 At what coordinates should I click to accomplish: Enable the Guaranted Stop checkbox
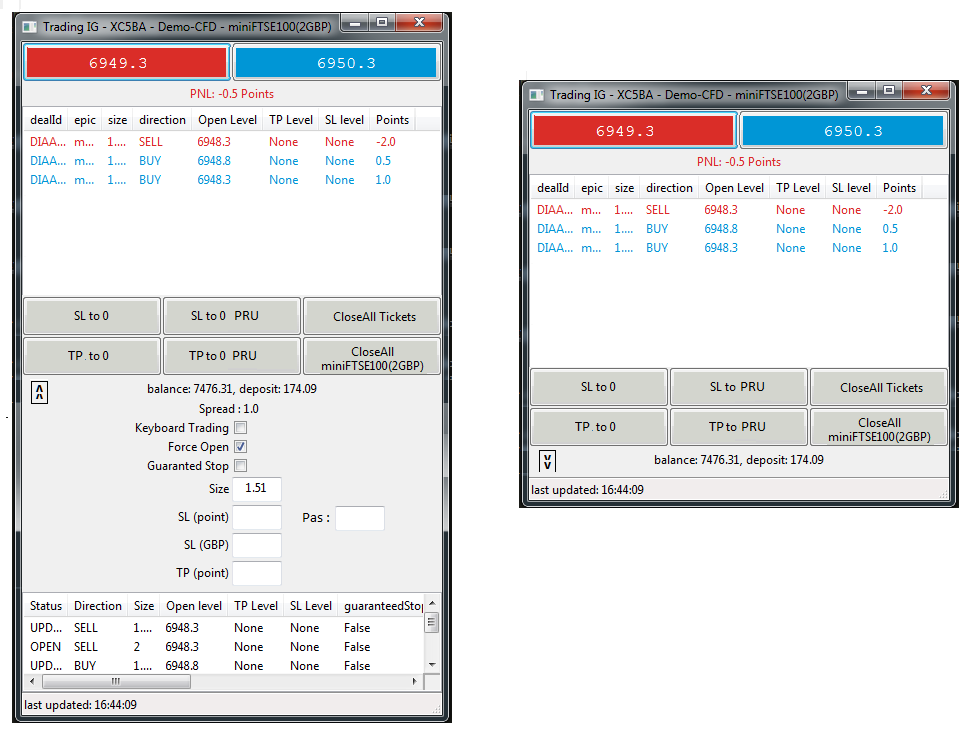241,465
